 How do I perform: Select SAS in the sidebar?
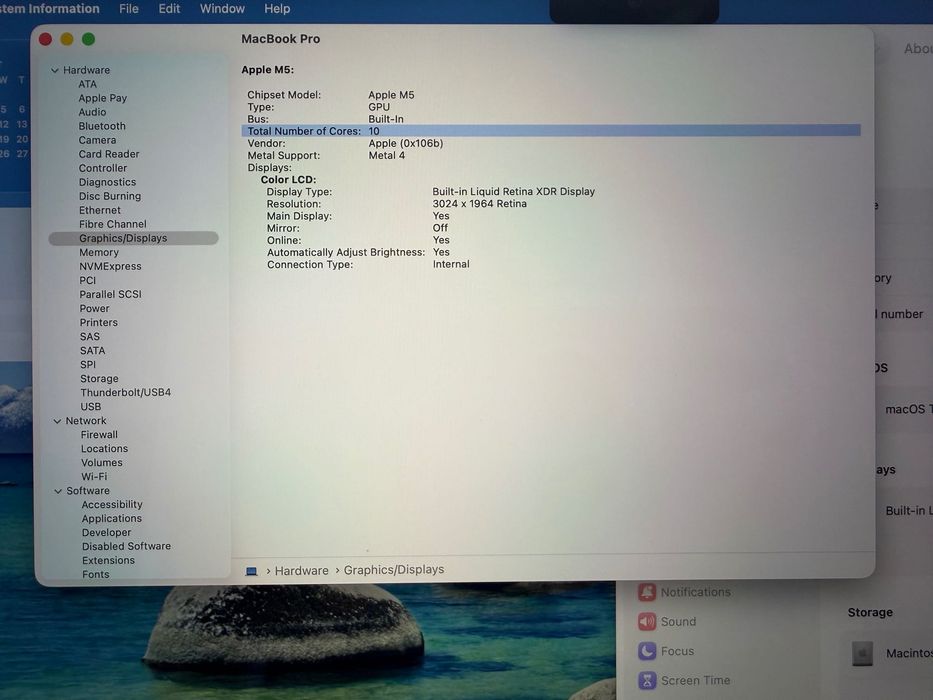coord(89,336)
